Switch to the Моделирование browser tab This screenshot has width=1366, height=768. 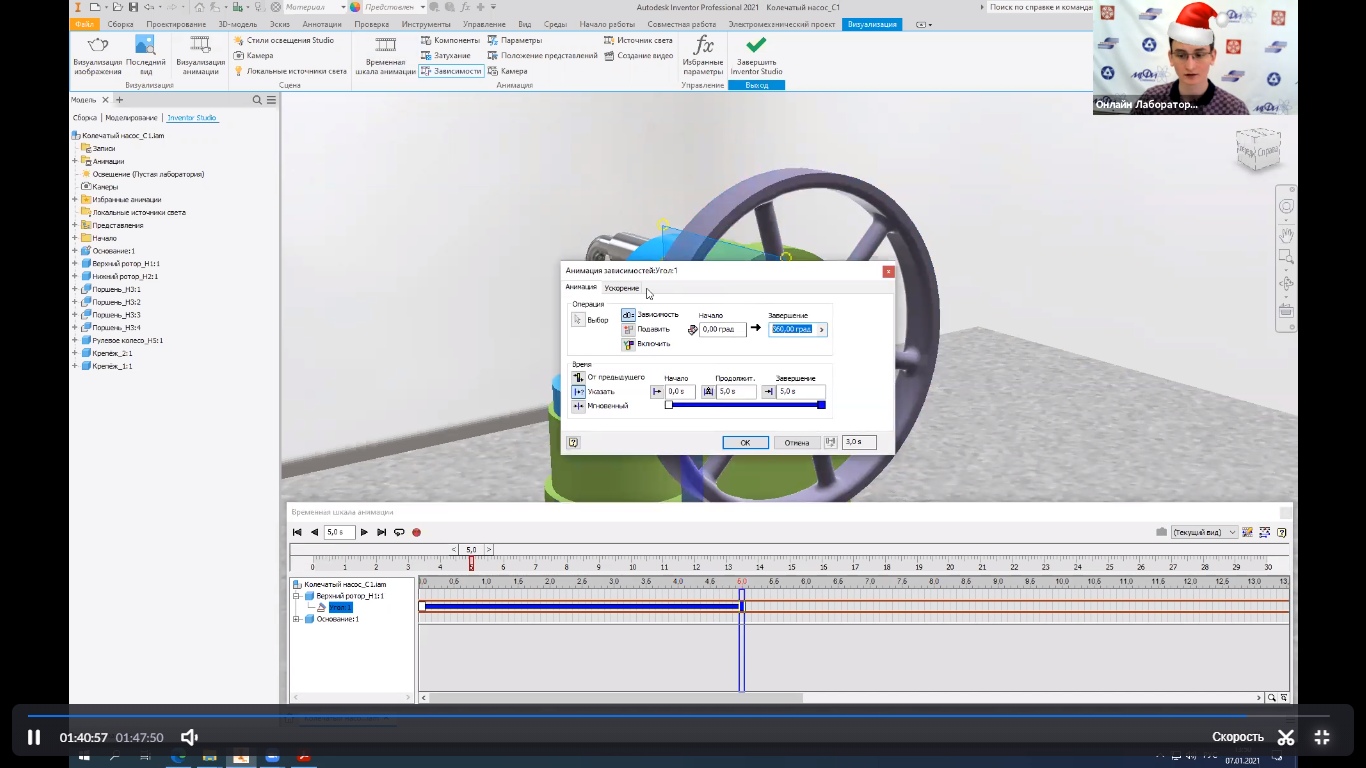pos(131,118)
